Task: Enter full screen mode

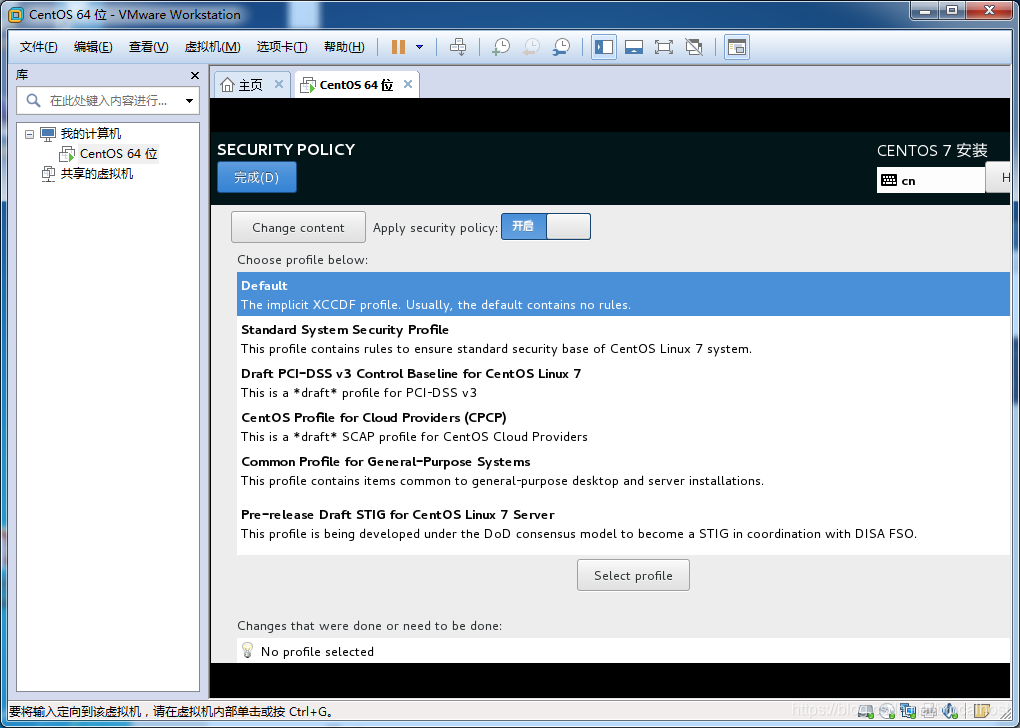Action: point(664,47)
